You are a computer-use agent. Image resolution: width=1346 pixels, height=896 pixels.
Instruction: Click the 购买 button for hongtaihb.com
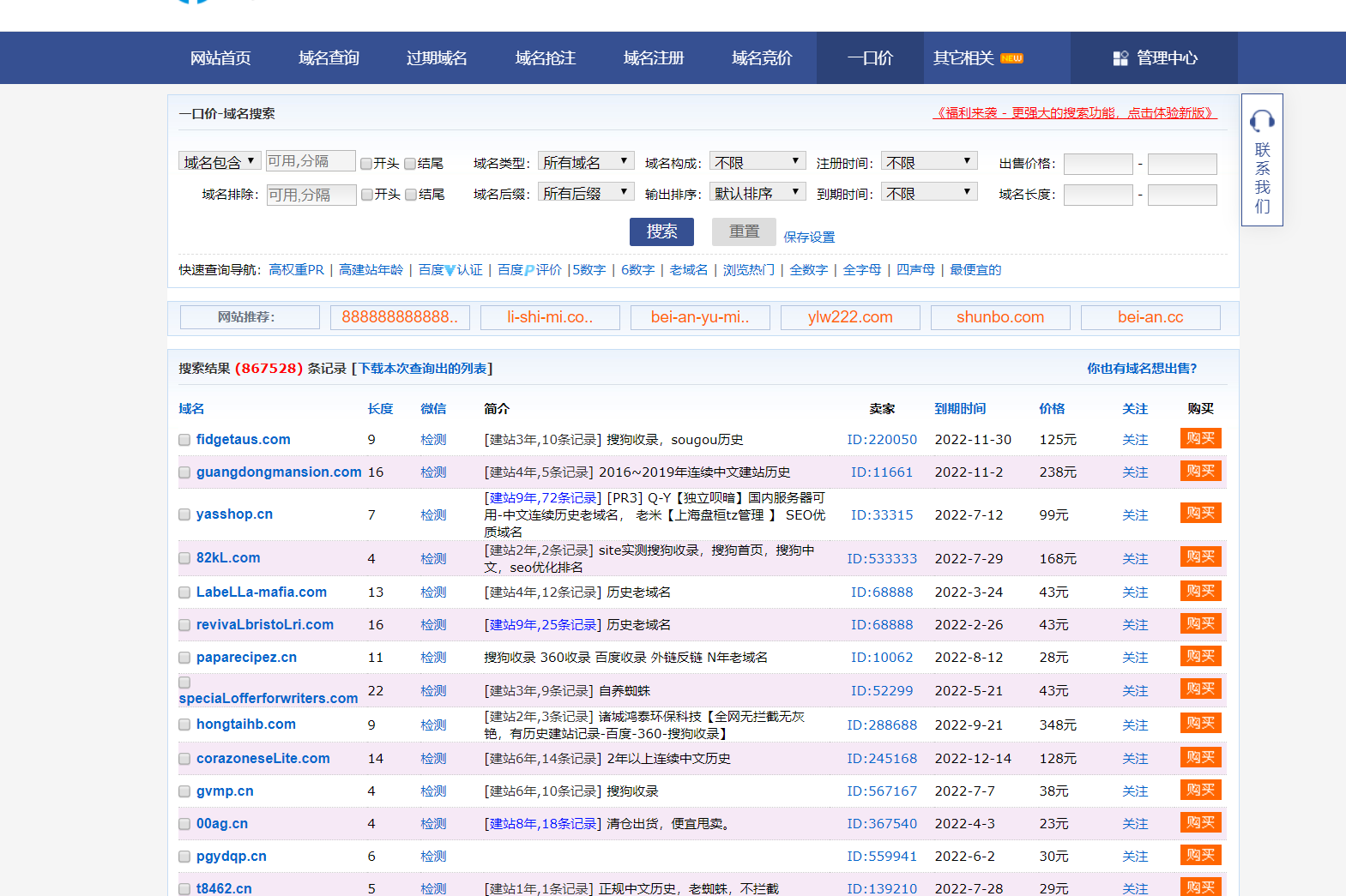[x=1200, y=723]
